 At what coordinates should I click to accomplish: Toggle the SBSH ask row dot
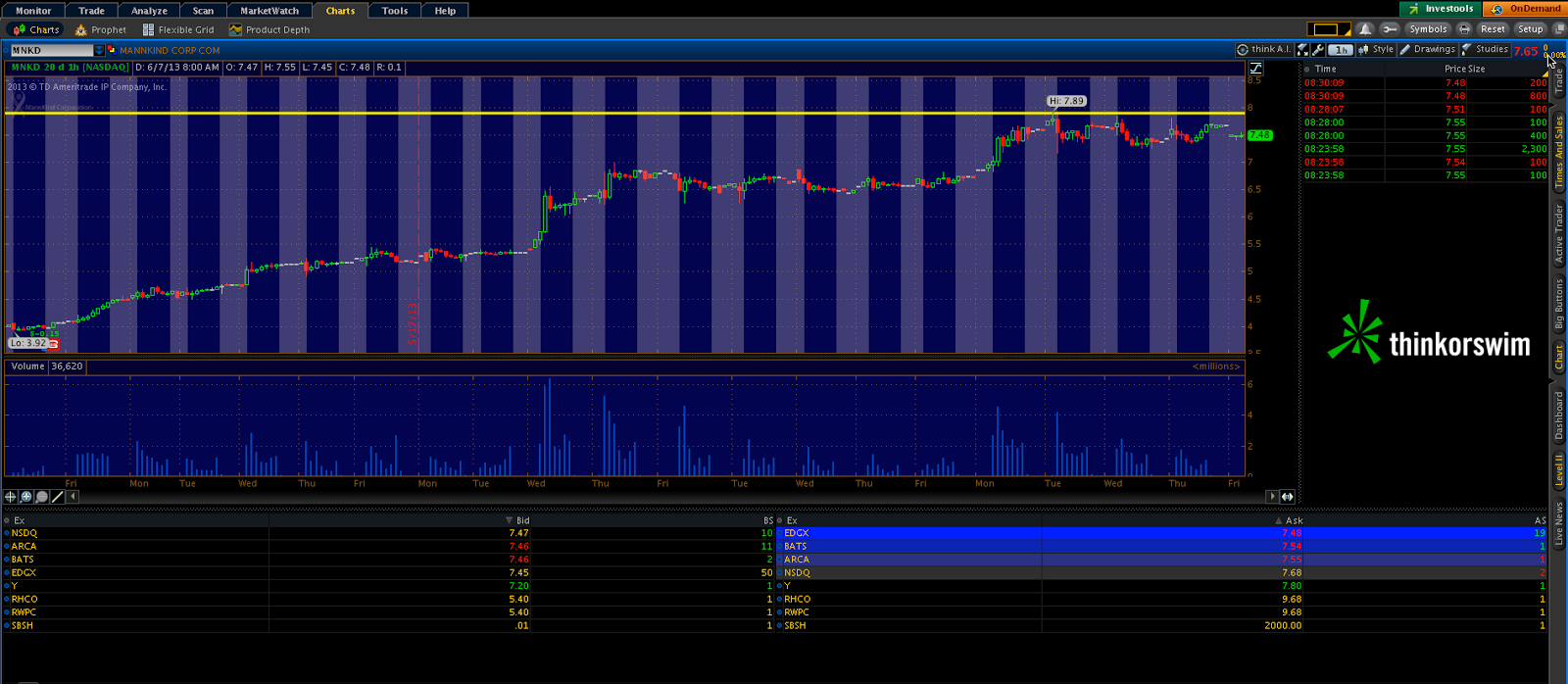(x=780, y=625)
